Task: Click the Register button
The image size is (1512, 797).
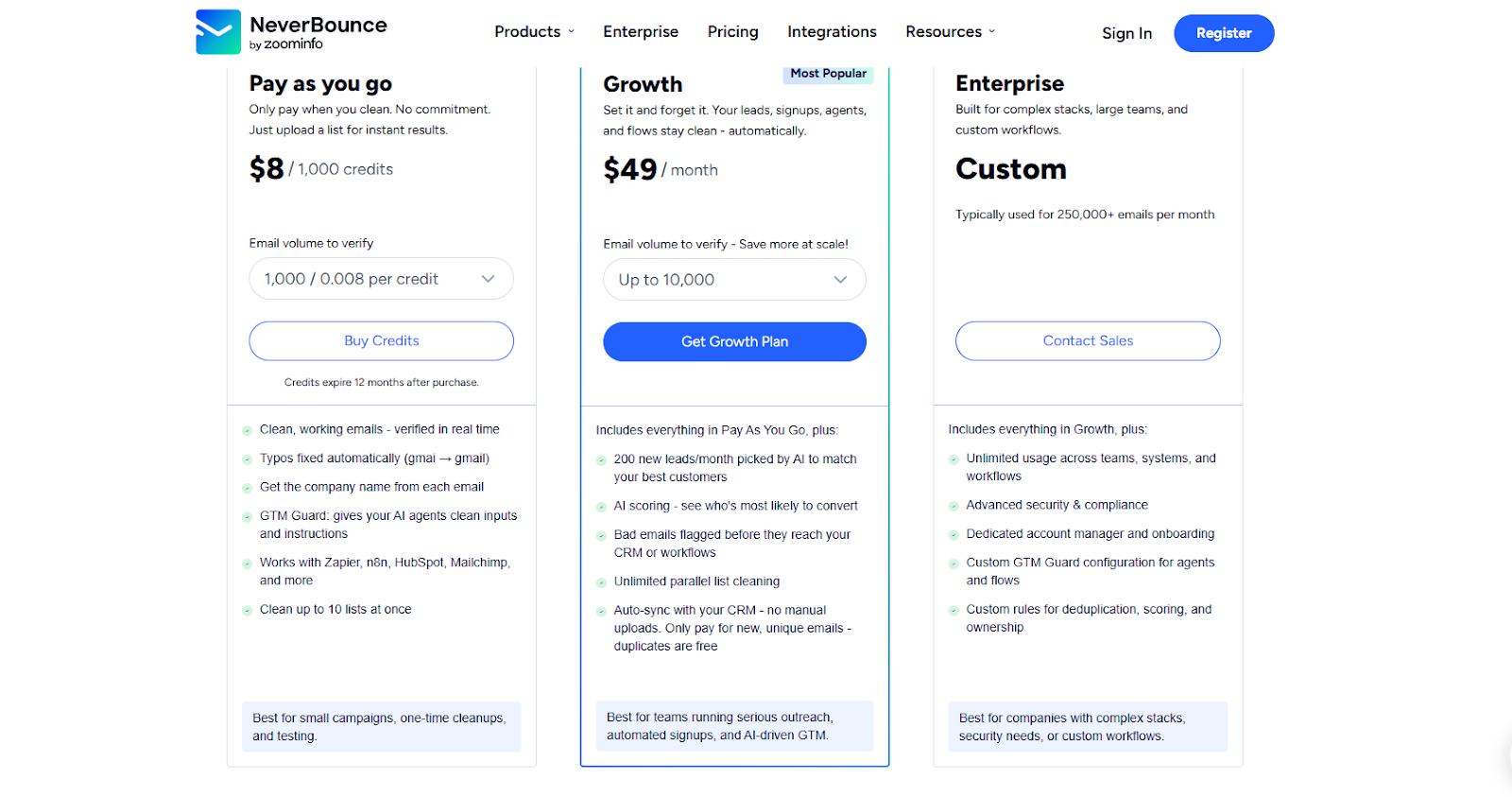Action: tap(1223, 32)
